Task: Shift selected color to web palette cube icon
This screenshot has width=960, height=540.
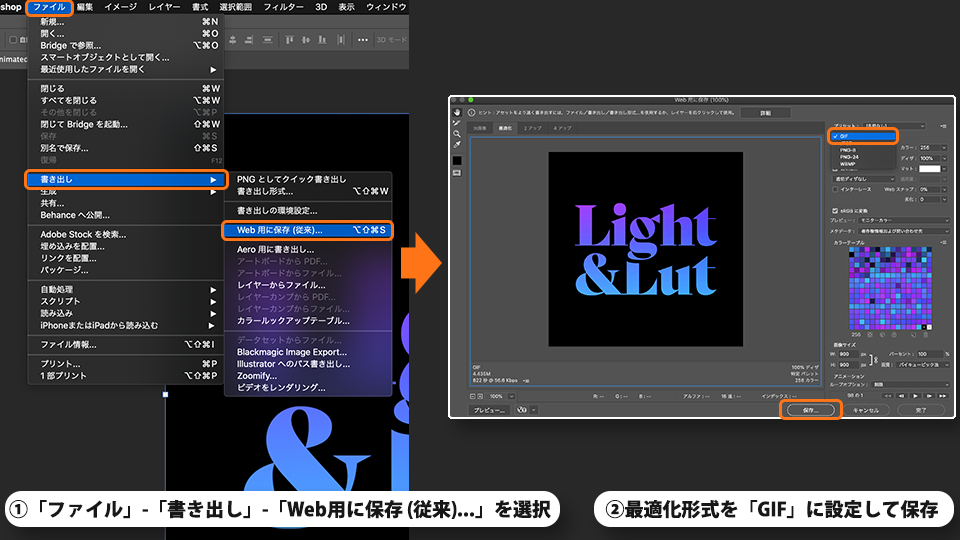Action: [882, 335]
